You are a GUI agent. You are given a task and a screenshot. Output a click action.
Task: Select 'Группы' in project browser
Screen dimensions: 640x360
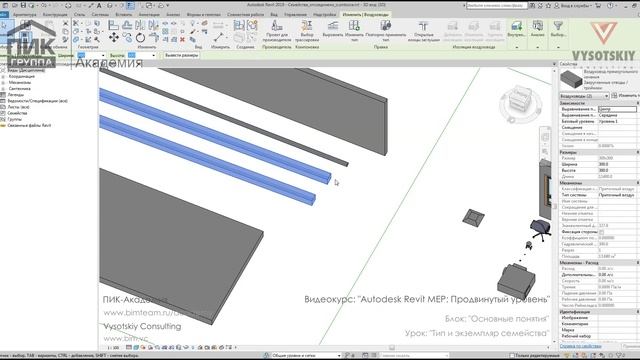14,119
